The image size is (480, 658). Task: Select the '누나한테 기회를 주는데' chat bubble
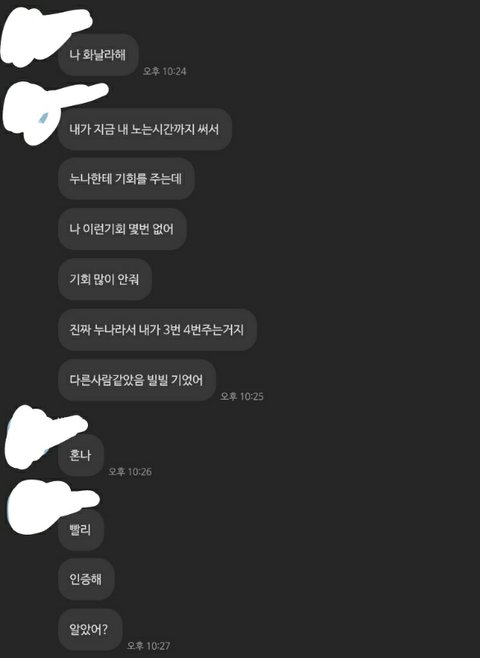coord(126,179)
